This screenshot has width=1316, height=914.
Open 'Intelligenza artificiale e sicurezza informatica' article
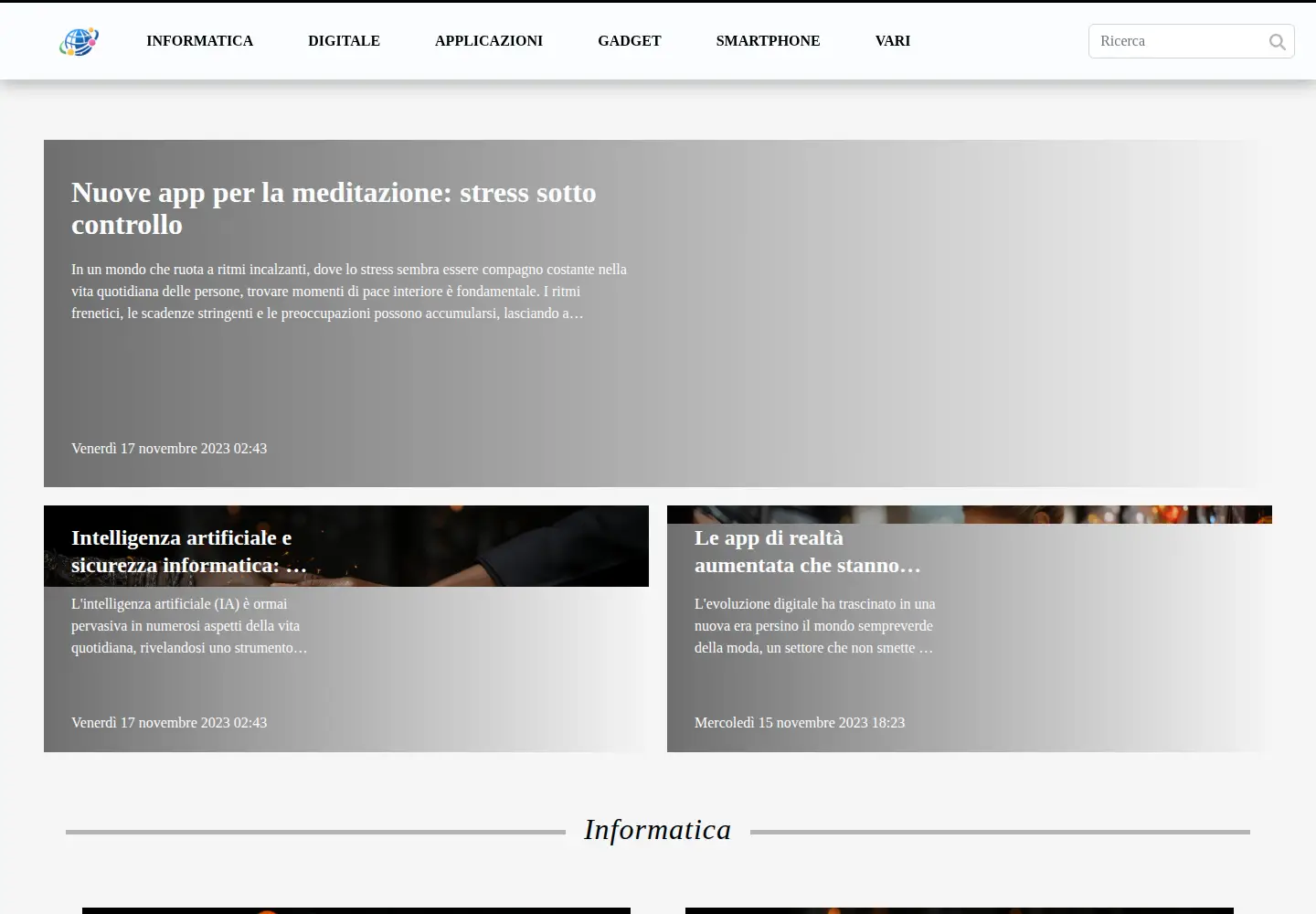[189, 551]
